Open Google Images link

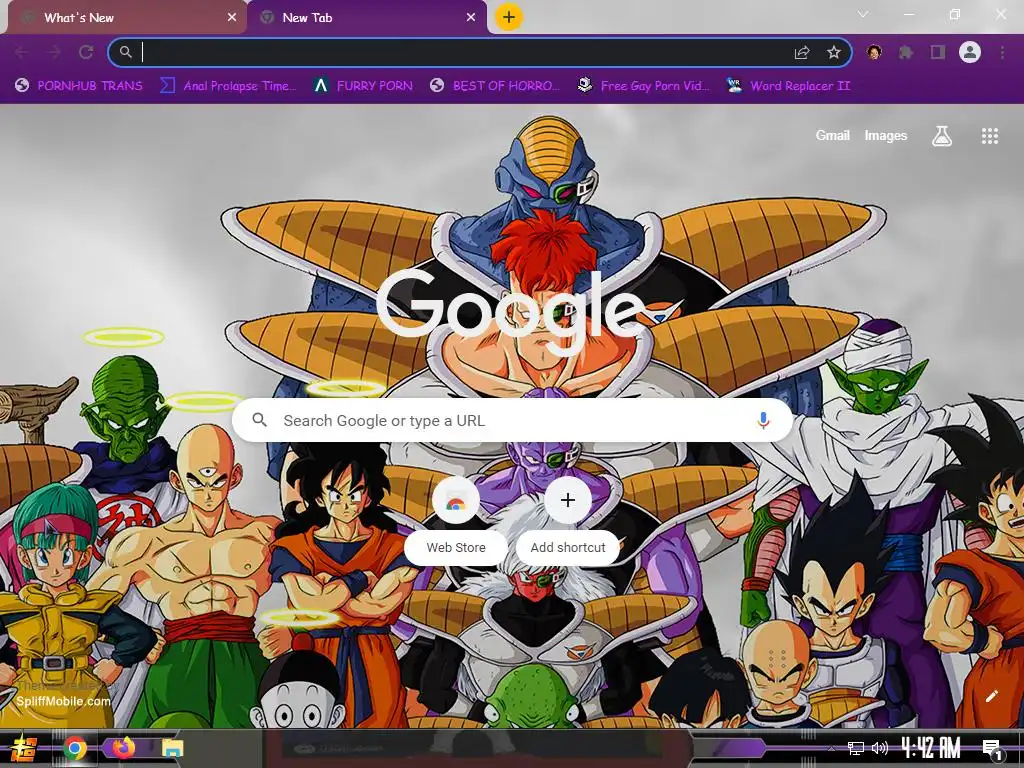click(886, 136)
